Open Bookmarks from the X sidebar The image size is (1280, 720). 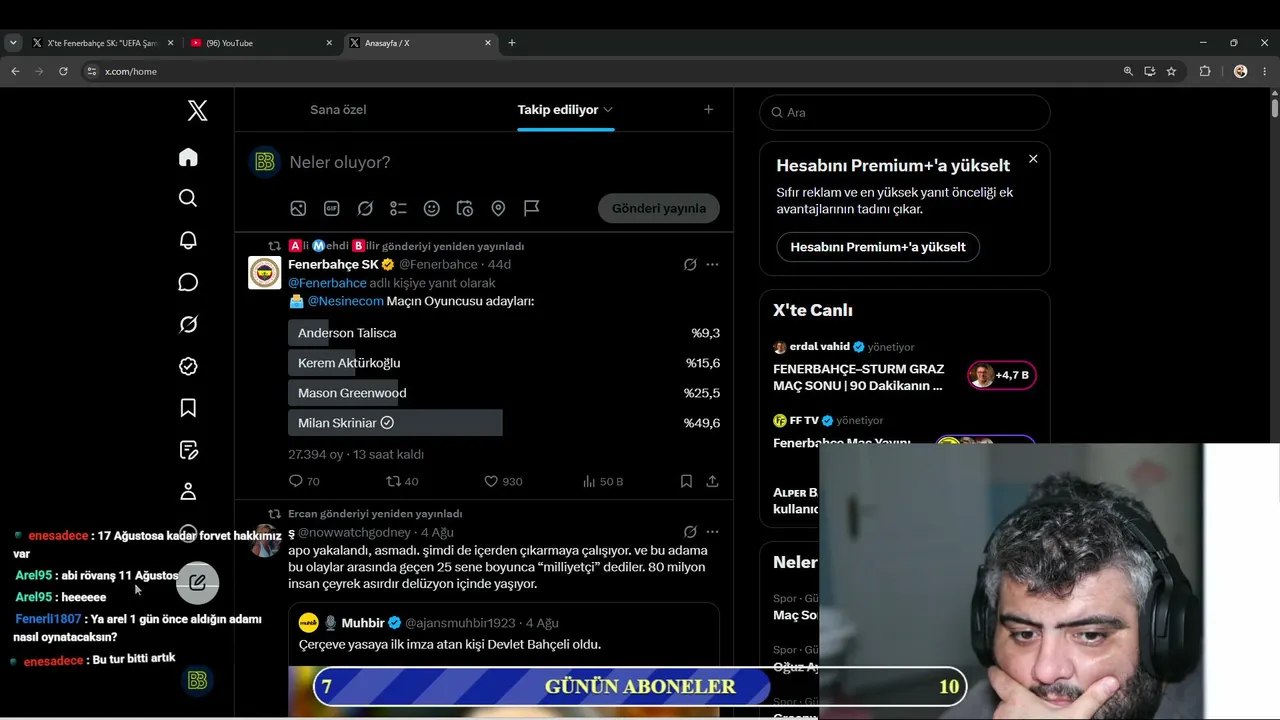[x=188, y=408]
